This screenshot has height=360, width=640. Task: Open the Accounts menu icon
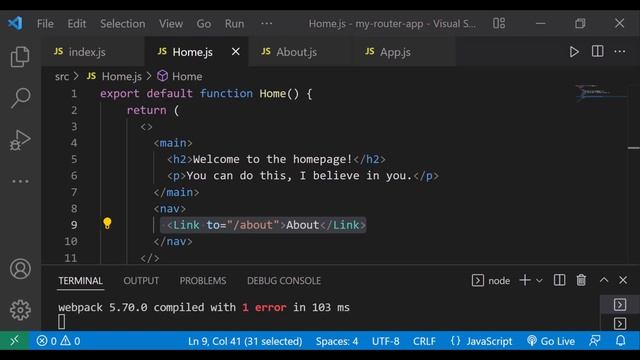click(x=20, y=269)
